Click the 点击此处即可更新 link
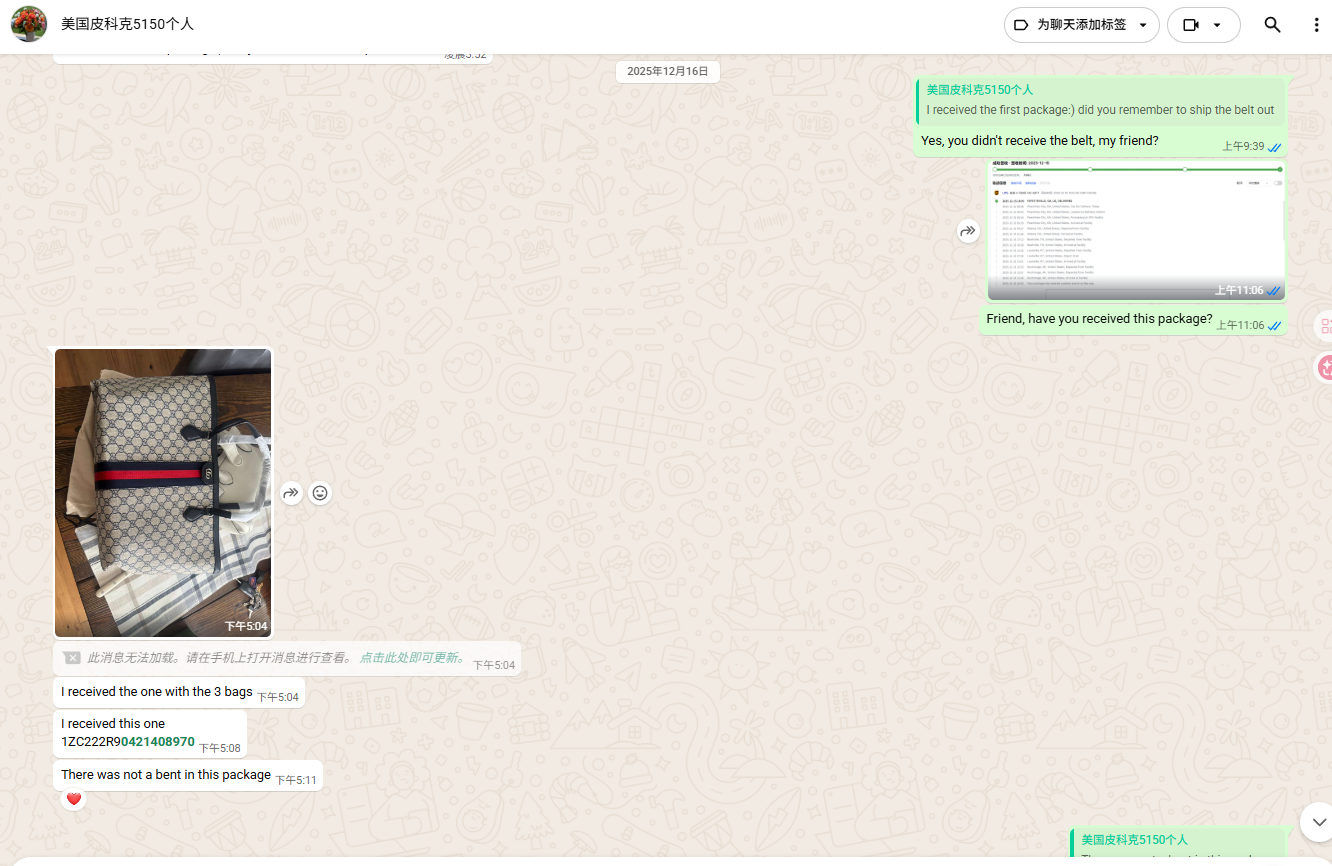This screenshot has width=1332, height=866. pyautogui.click(x=413, y=658)
